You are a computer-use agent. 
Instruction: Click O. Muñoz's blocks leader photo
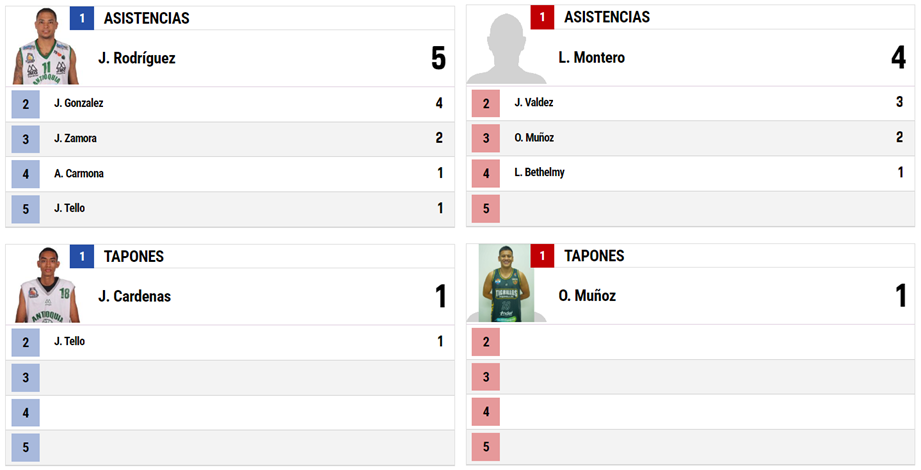coord(506,283)
